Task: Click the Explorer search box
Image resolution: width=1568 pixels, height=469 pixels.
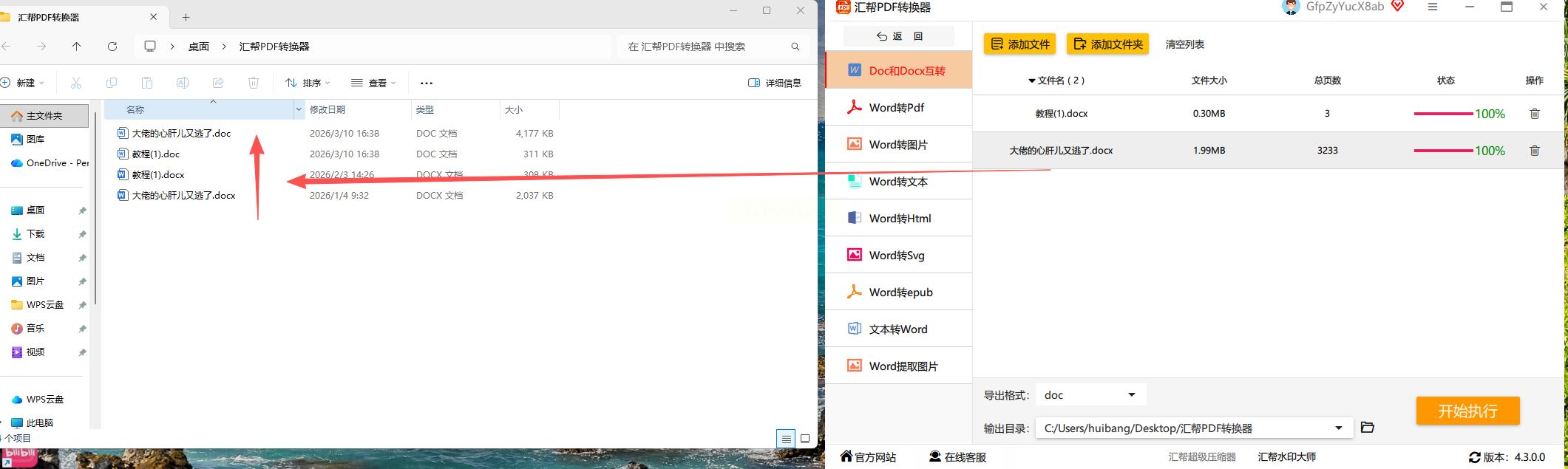Action: 712,47
